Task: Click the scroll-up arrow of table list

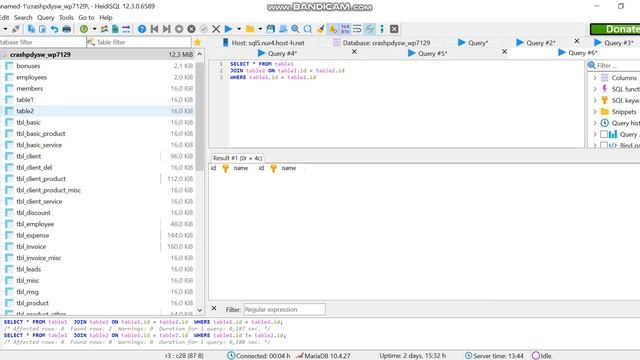Action: click(x=200, y=54)
